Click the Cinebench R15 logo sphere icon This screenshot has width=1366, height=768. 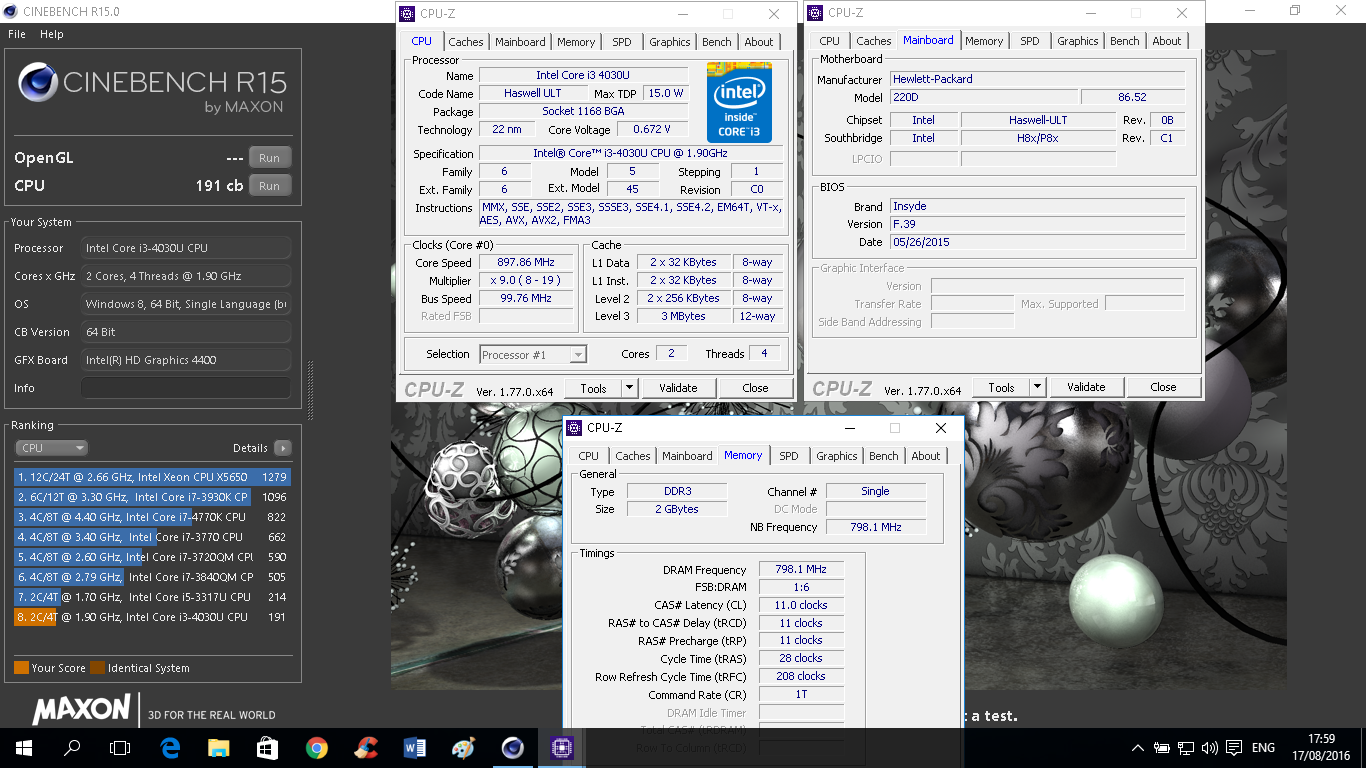click(x=37, y=83)
